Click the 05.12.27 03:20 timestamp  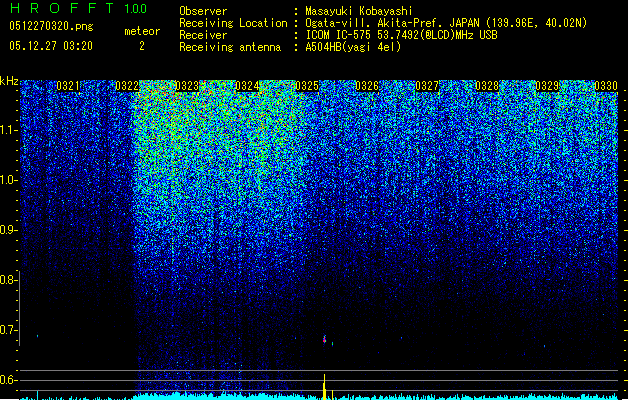click(51, 46)
